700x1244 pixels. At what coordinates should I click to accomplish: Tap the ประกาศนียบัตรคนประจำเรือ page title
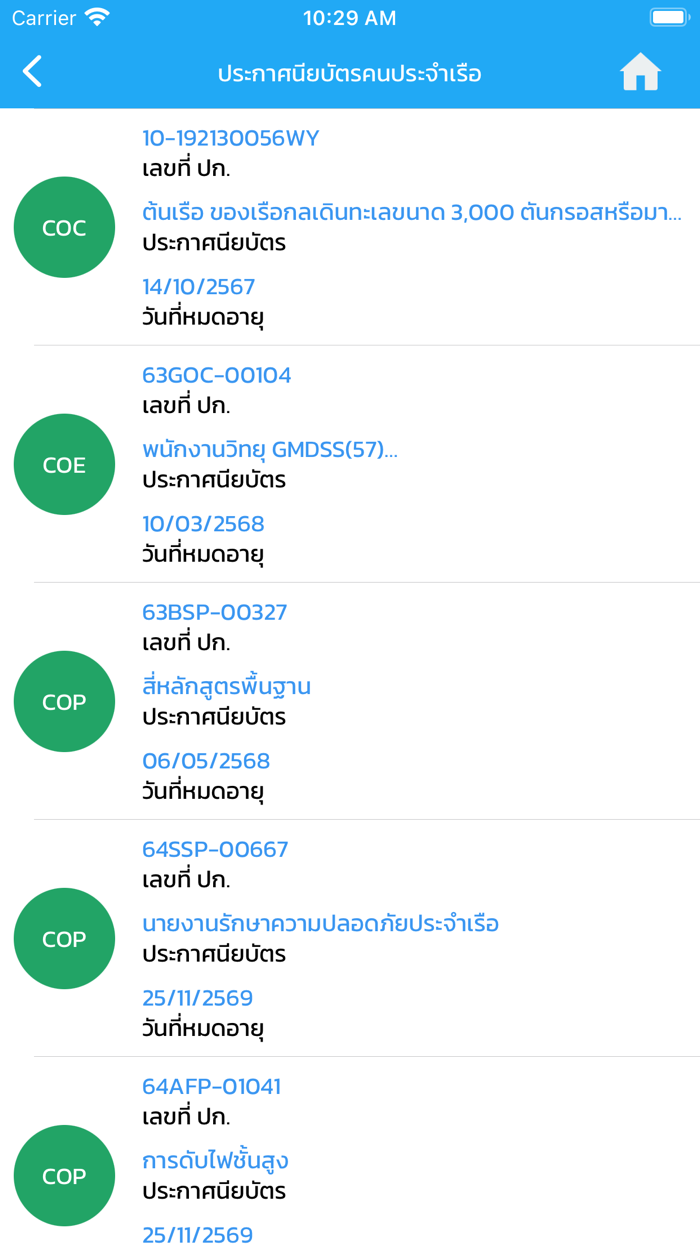click(350, 73)
